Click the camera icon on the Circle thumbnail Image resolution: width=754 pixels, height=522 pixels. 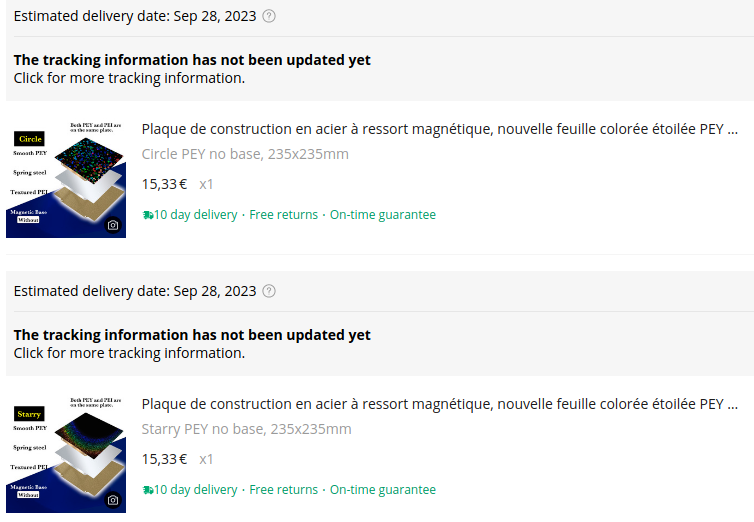tap(113, 225)
